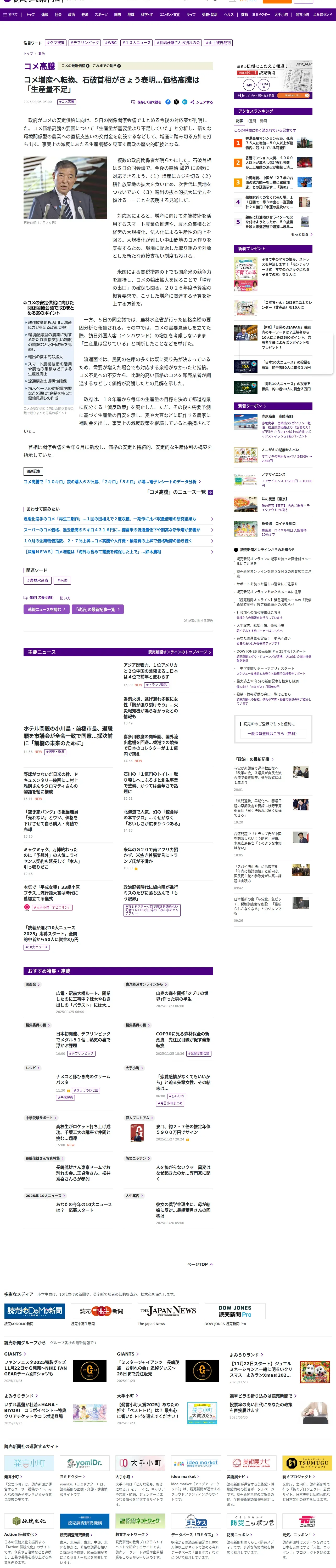
Task: Open the TSUMUGU project logo
Action: click(307, 1463)
